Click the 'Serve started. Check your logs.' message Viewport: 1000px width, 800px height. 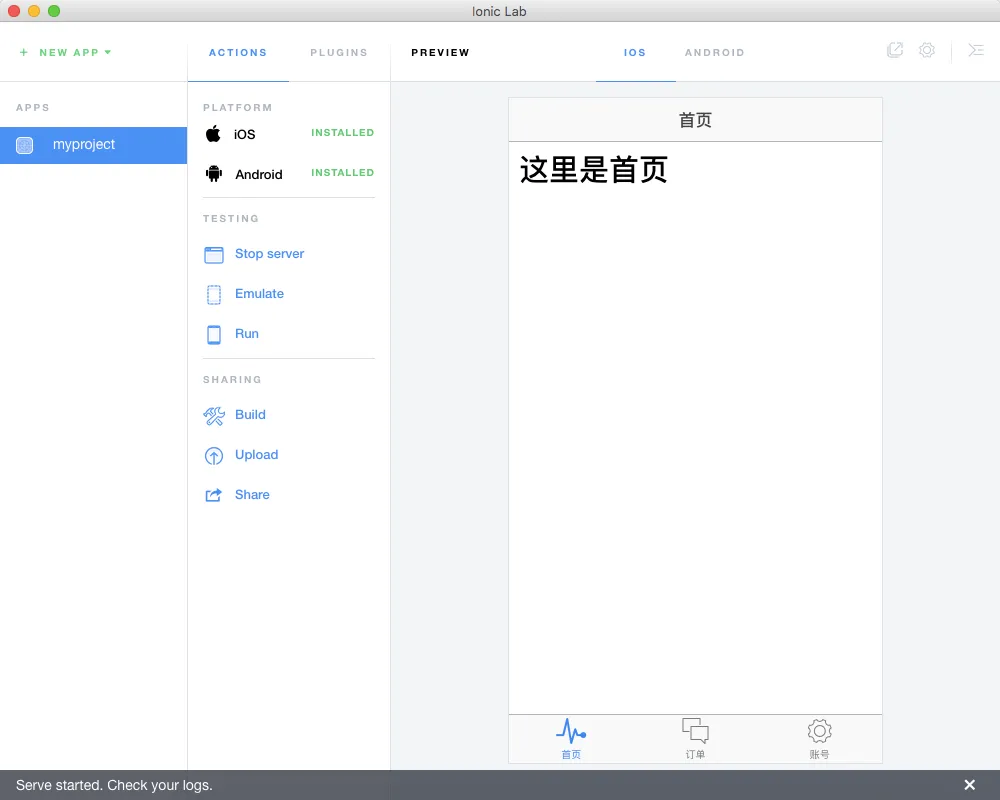tap(114, 785)
